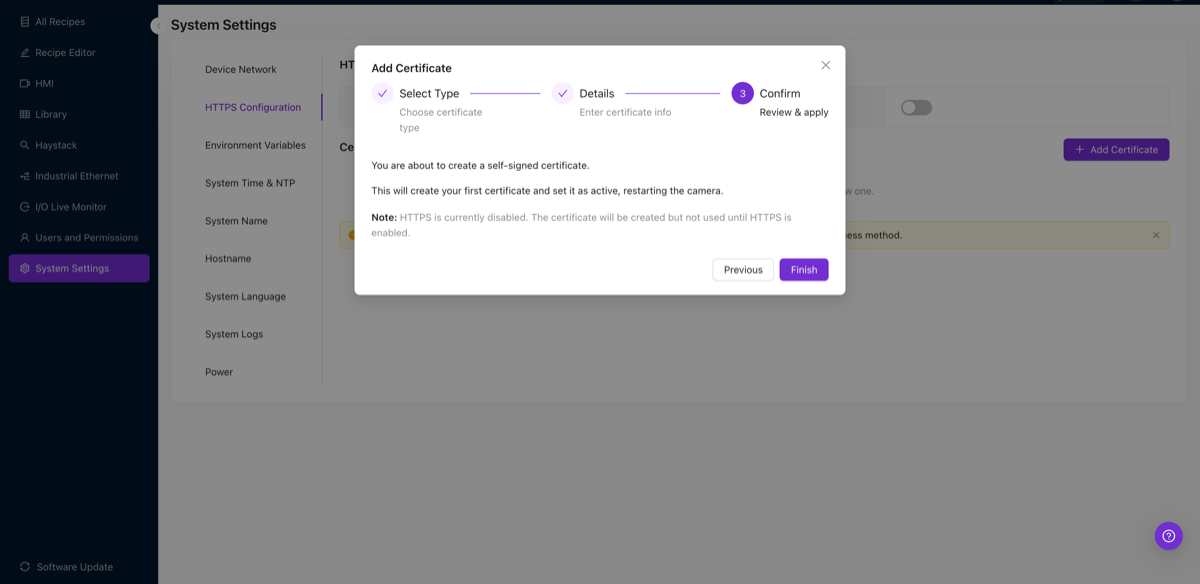Select the Recipe Editor pencil icon
The image size is (1200, 584).
(x=25, y=52)
